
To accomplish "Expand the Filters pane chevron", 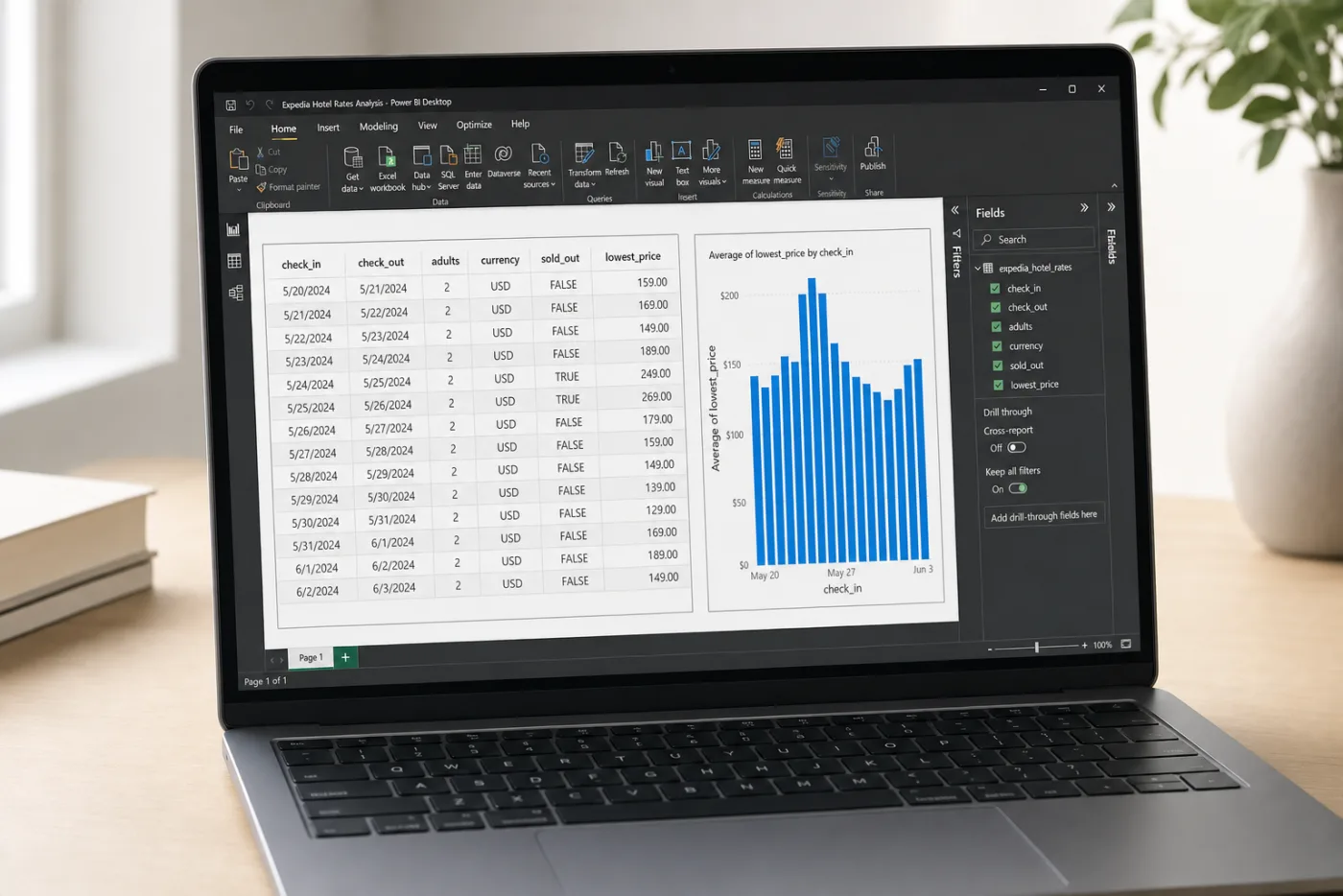I will click(x=955, y=210).
